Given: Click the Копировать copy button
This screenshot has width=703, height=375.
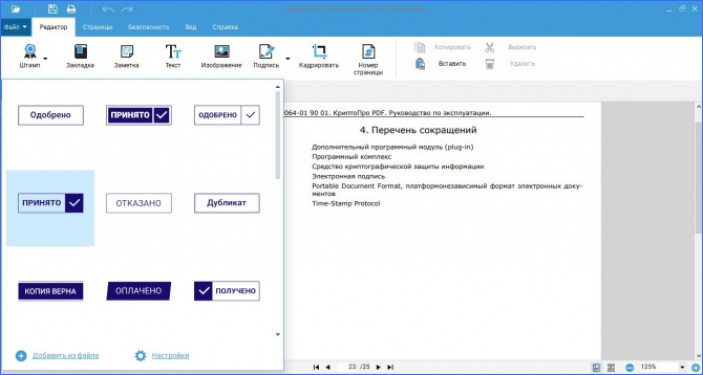Looking at the screenshot, I should point(444,47).
